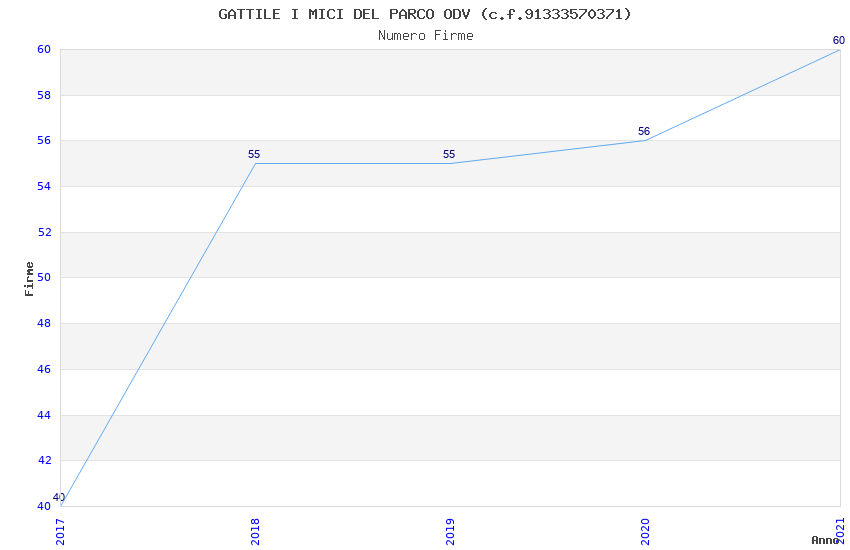
Task: Click the y-axis tick value 58
Action: [44, 95]
